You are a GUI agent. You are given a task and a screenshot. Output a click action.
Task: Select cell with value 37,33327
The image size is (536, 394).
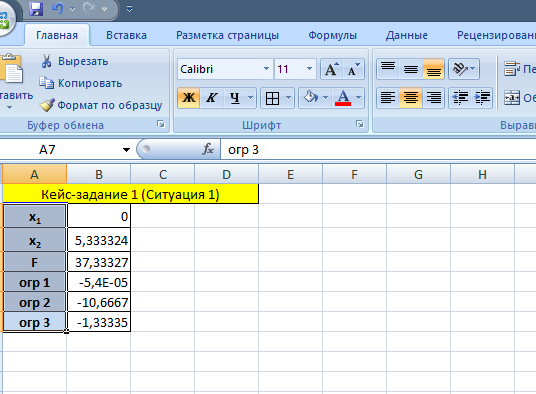click(99, 262)
